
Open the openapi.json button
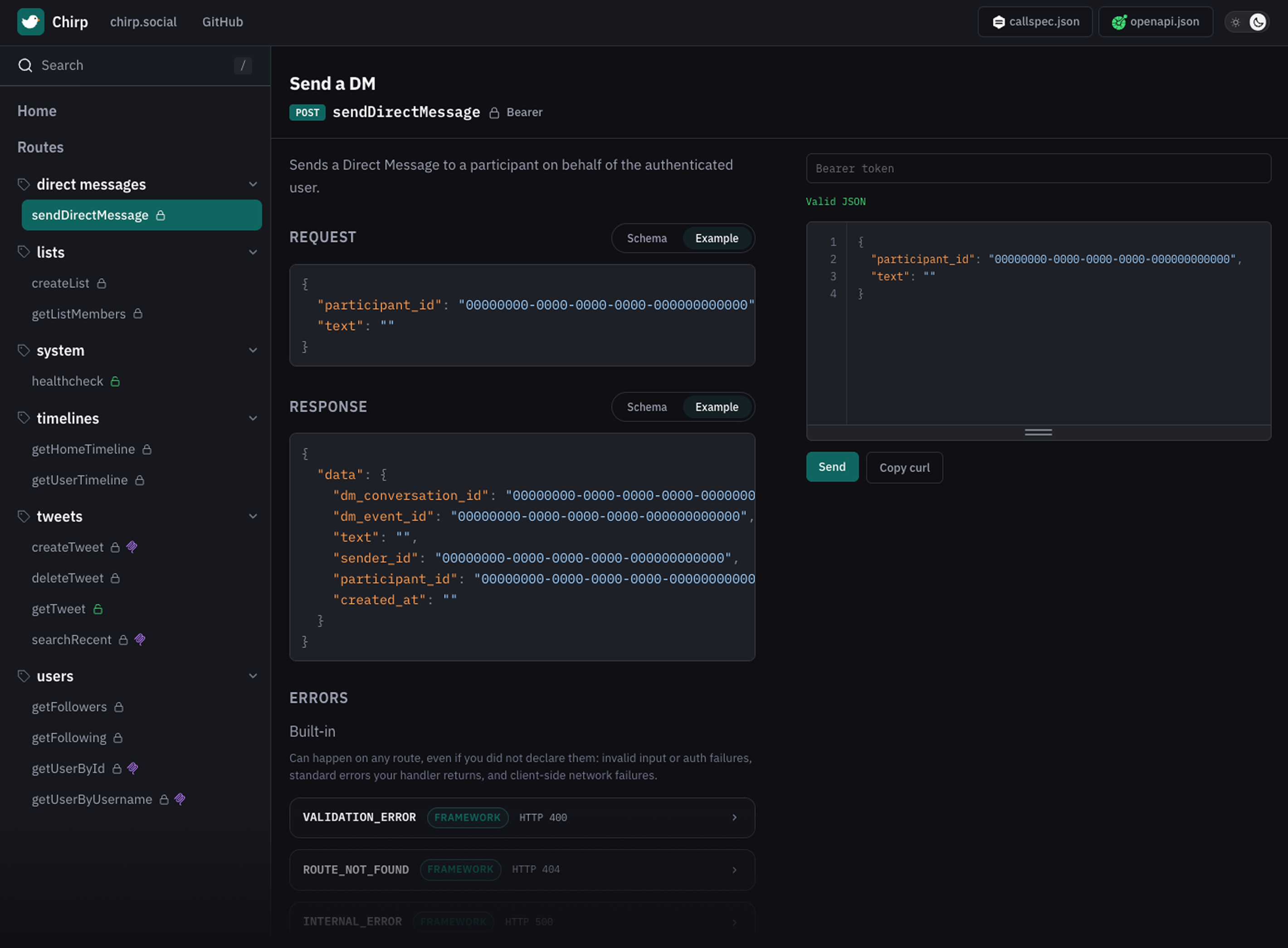point(1156,22)
